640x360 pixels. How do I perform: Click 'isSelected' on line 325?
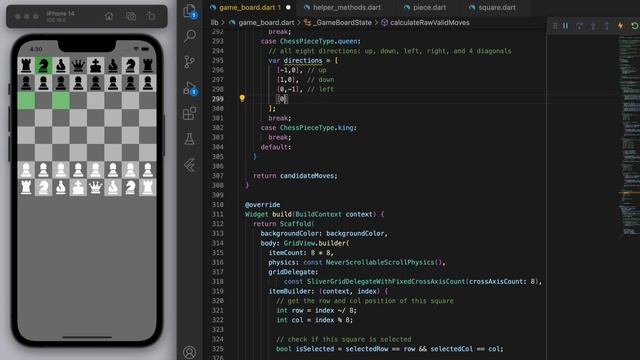click(x=315, y=349)
